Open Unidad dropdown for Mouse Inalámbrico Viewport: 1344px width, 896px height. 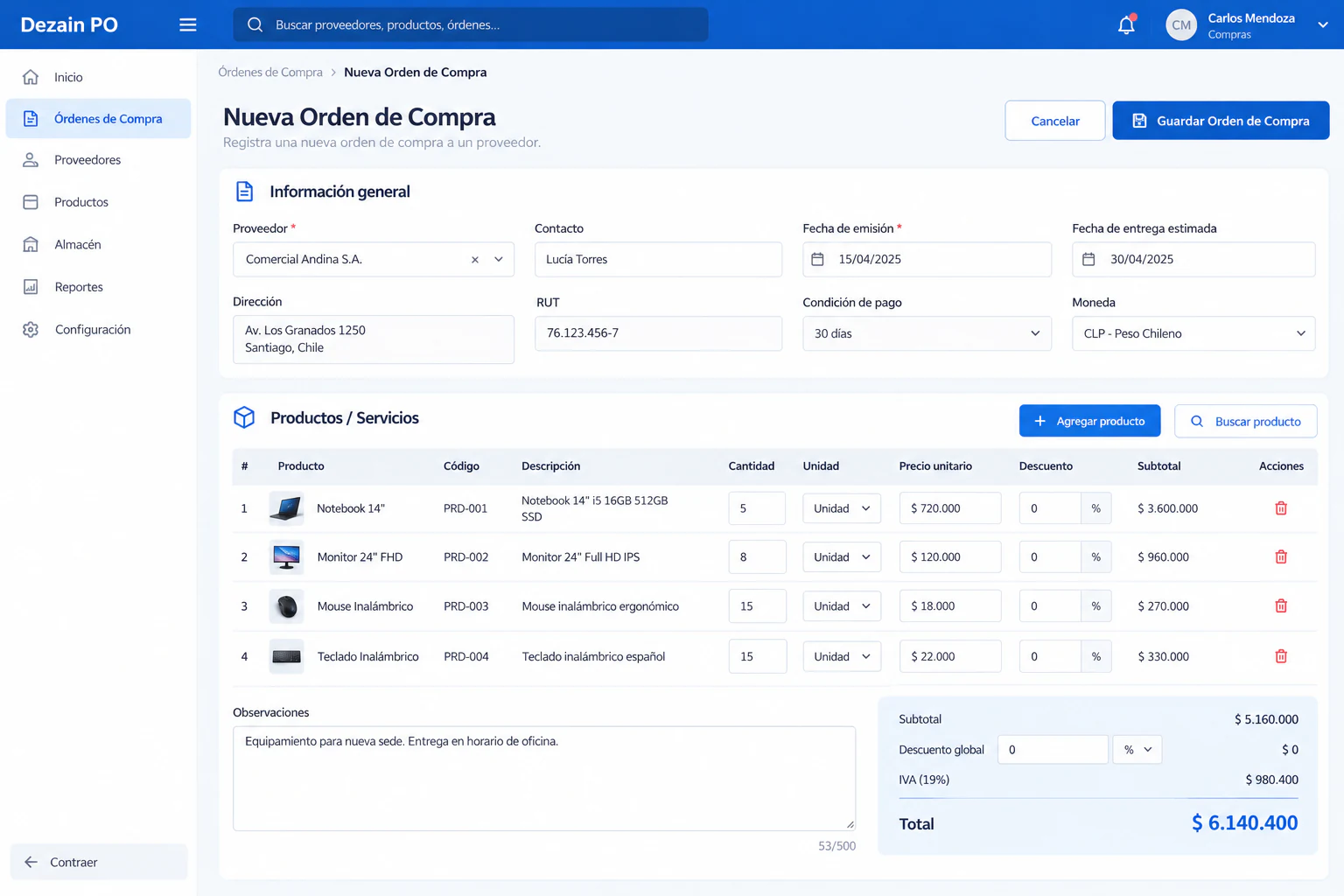pyautogui.click(x=842, y=606)
